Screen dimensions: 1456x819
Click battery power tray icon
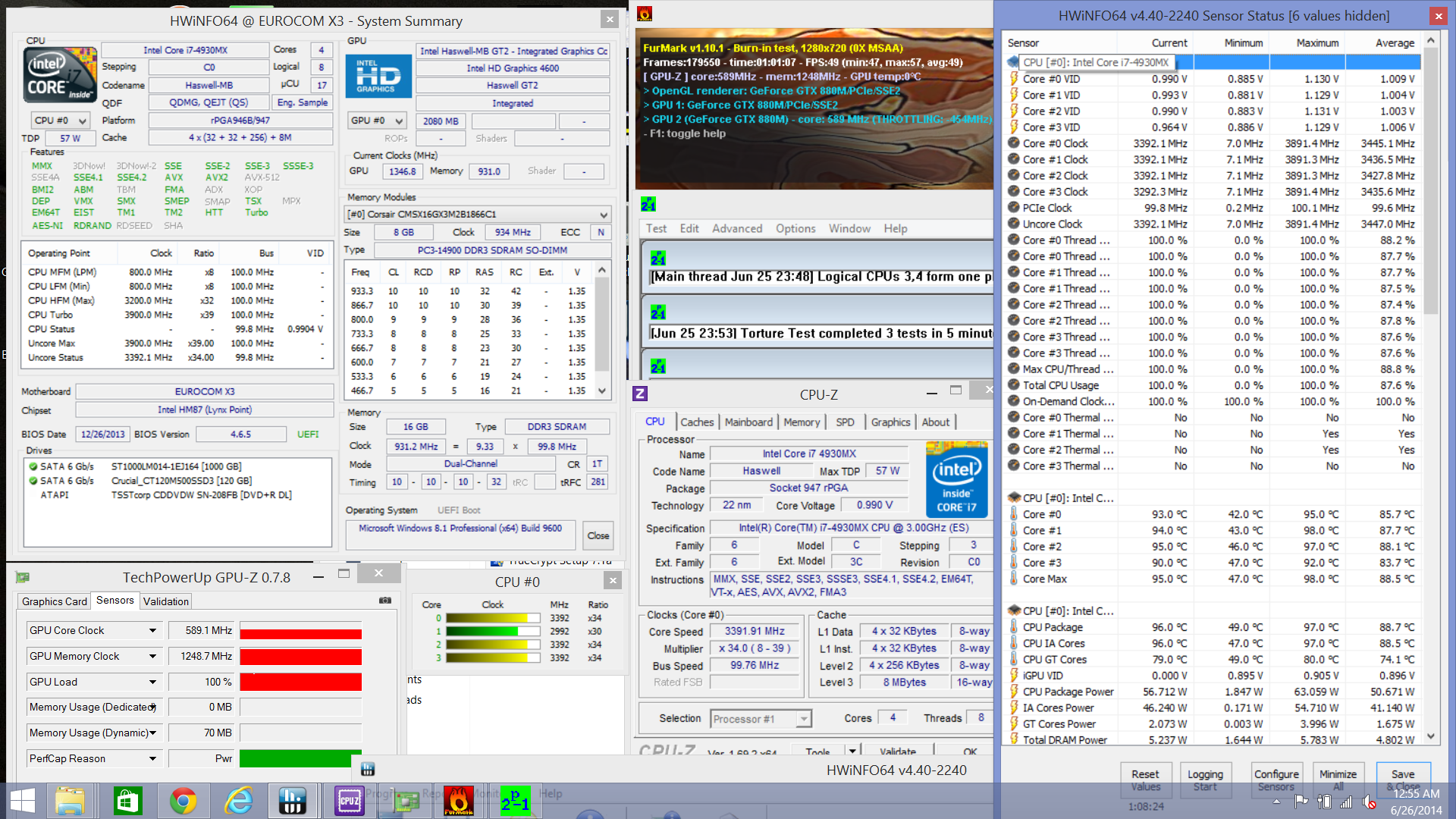coord(1324,802)
